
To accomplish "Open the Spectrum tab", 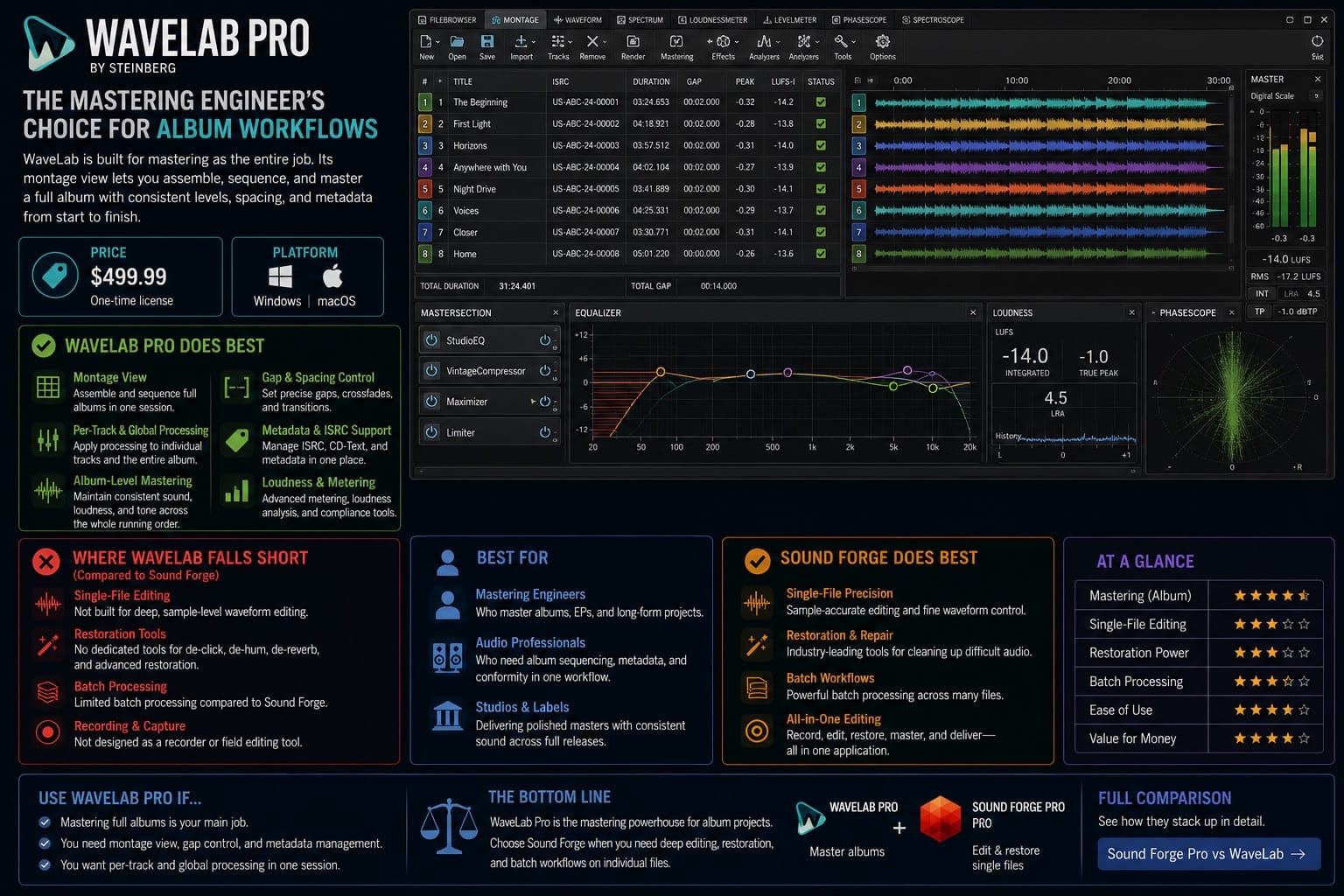I will pos(640,19).
